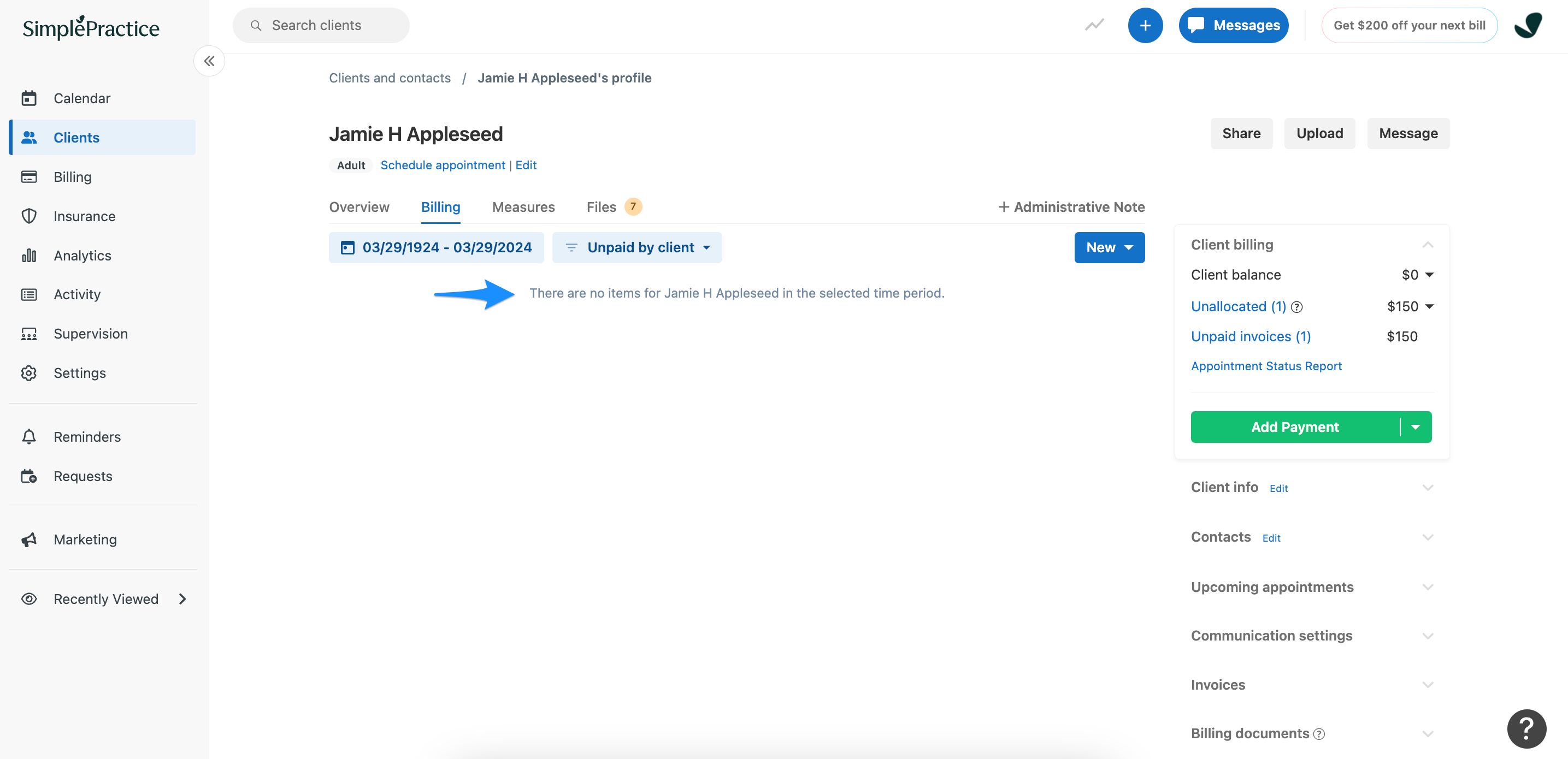Select the Billing icon in the sidebar
Viewport: 1568px width, 759px height.
click(x=29, y=176)
